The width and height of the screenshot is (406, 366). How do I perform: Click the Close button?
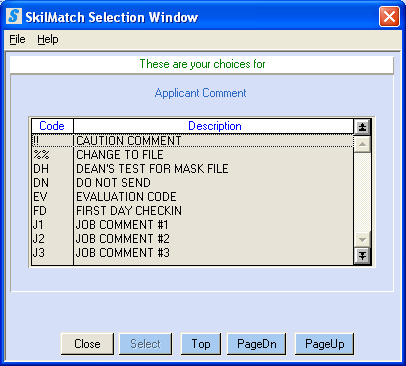click(87, 344)
